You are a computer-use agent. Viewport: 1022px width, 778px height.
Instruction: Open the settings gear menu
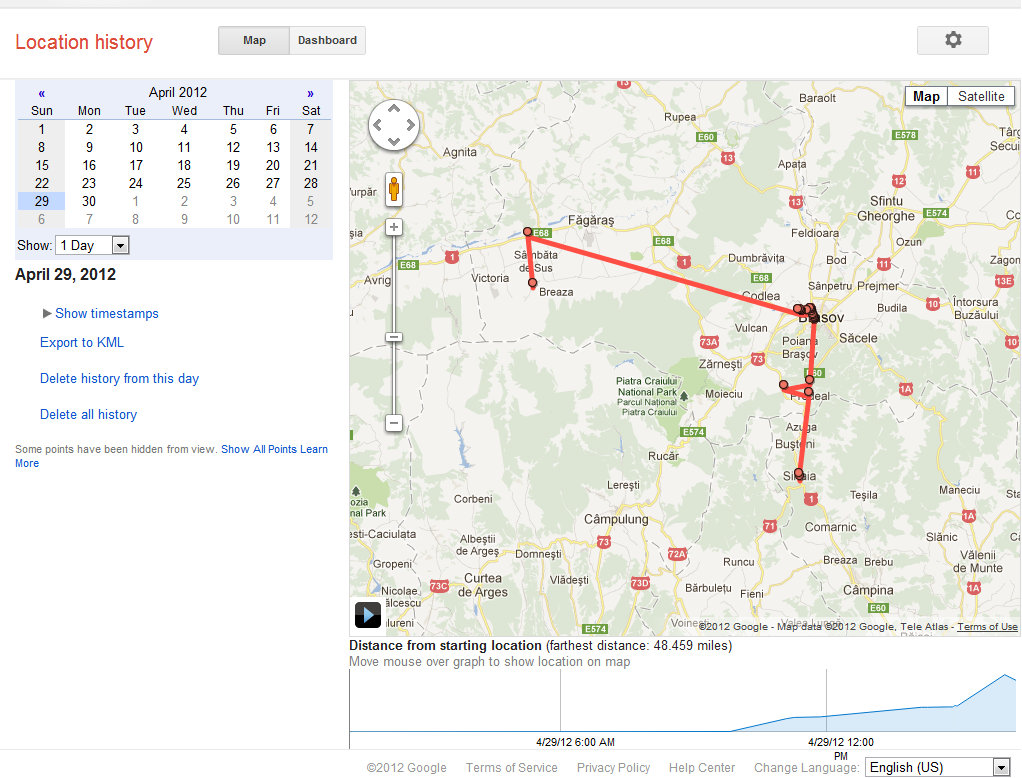click(x=952, y=40)
